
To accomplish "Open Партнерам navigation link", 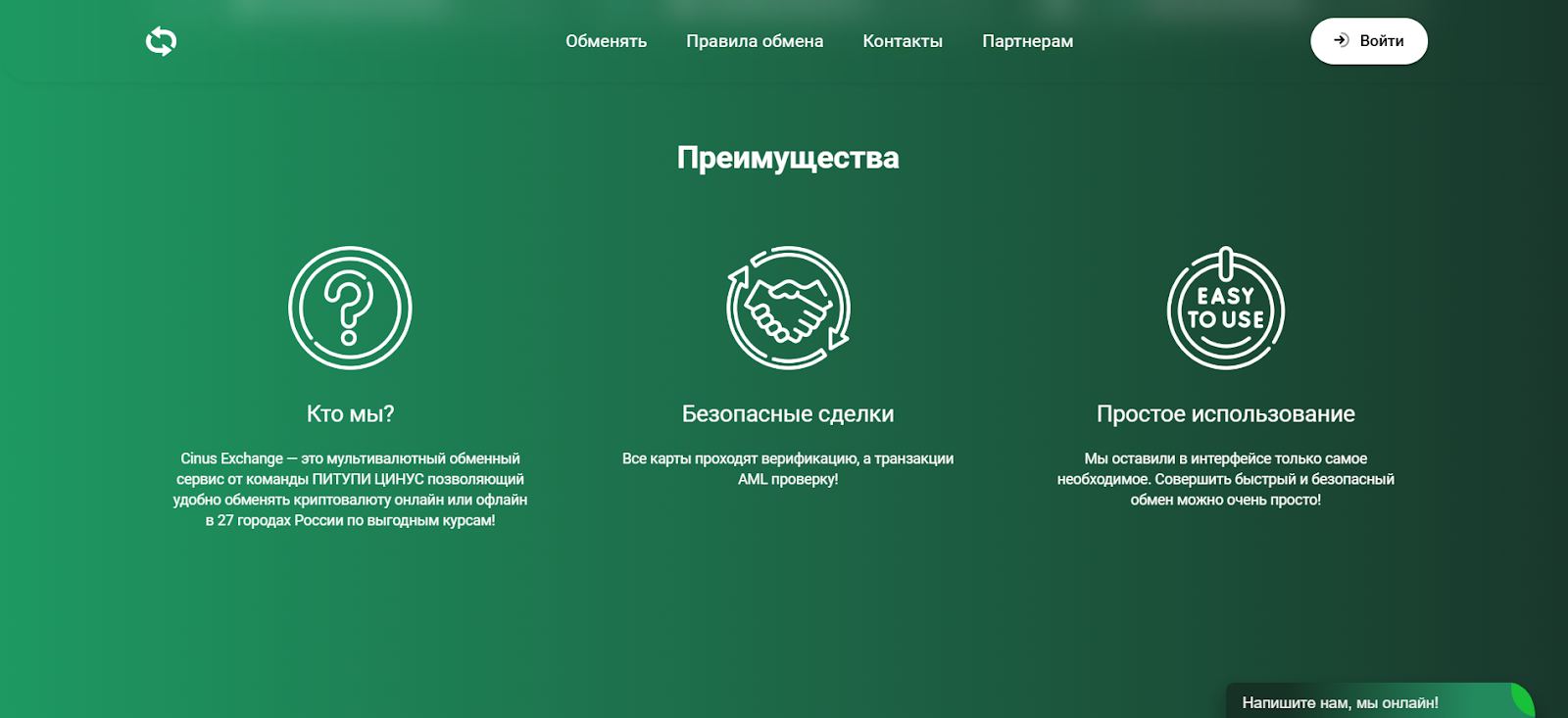I will click(x=1027, y=41).
